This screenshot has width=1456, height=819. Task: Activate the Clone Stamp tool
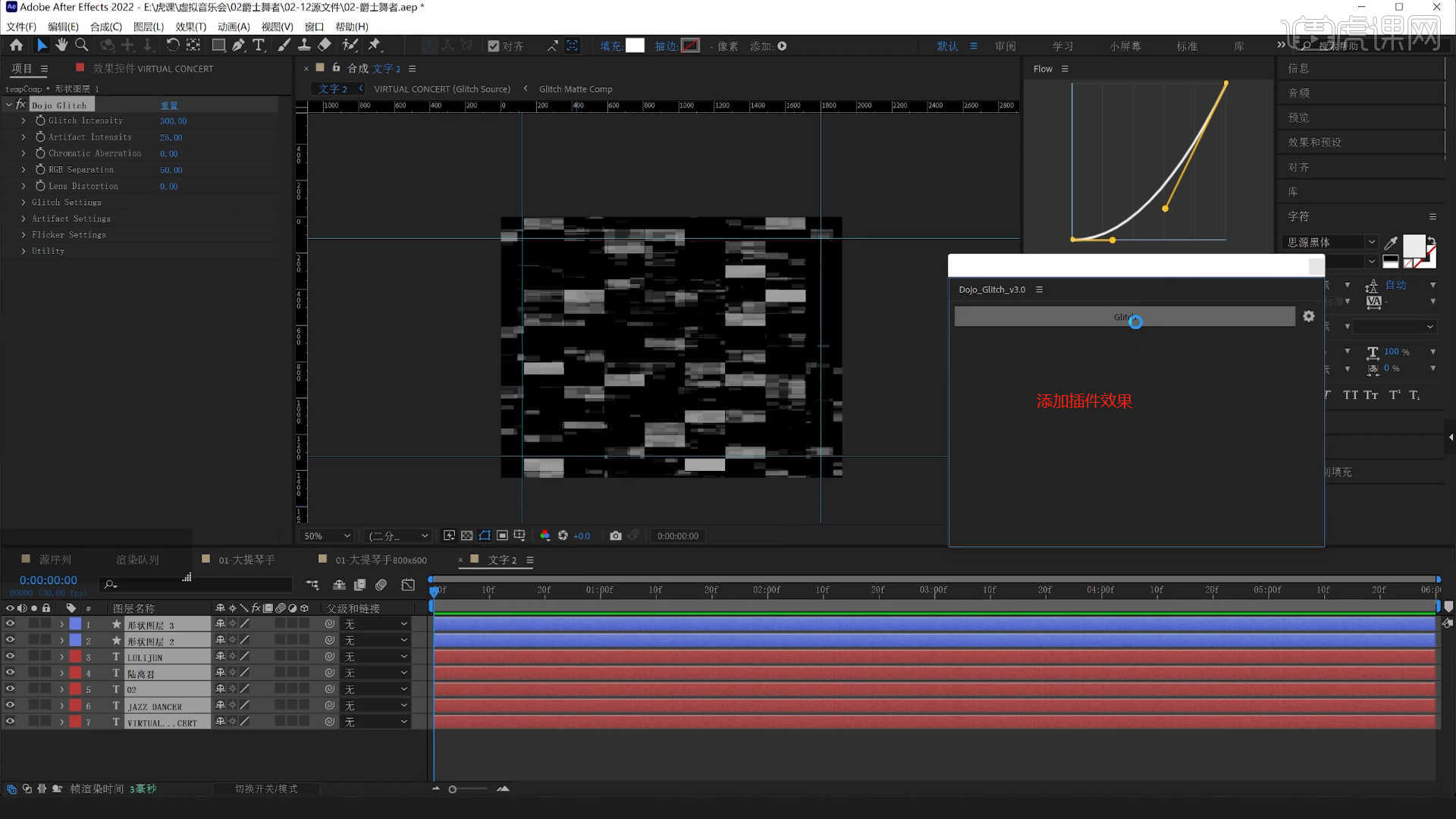[x=303, y=45]
